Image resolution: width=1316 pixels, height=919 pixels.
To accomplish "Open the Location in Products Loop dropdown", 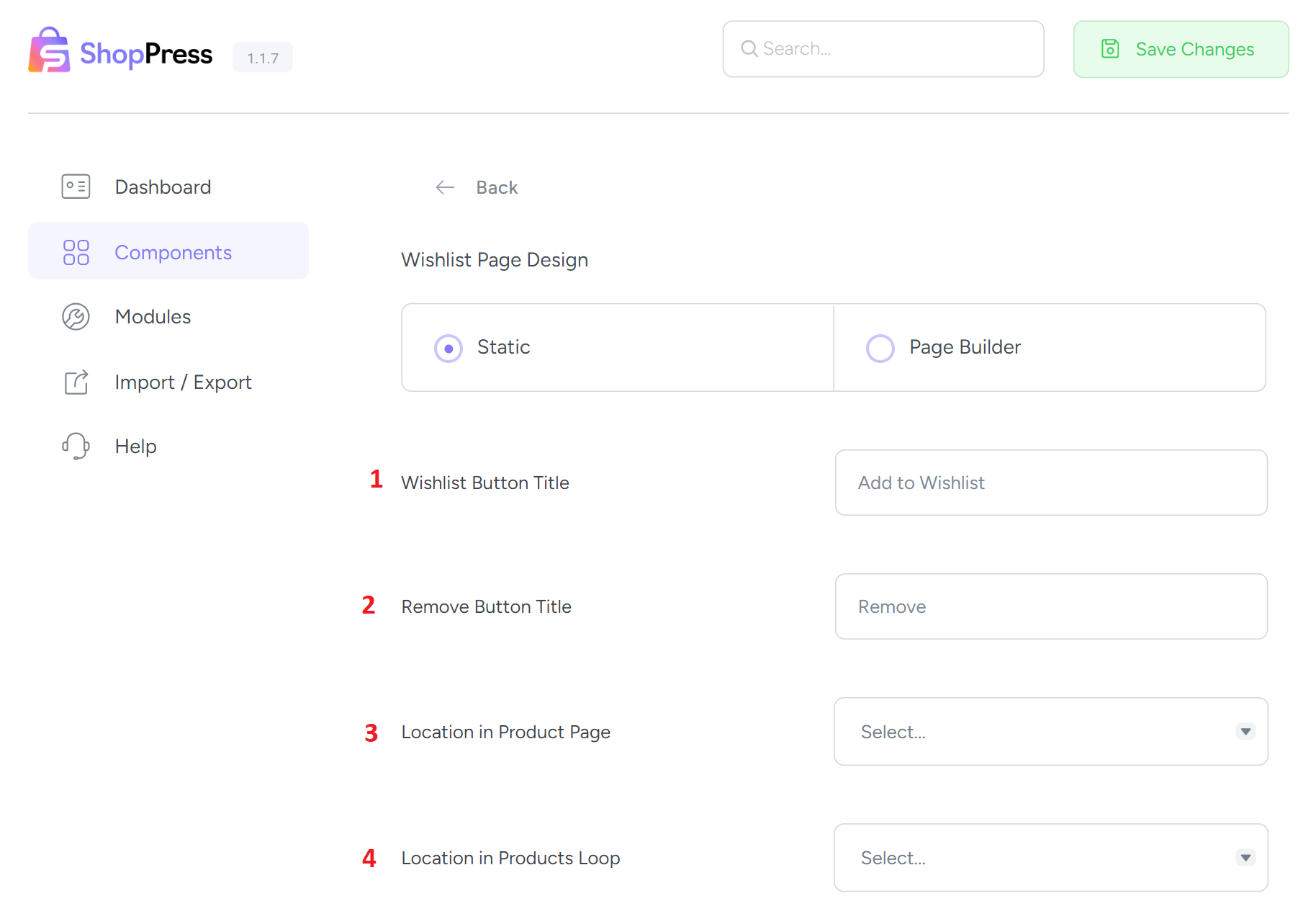I will tap(1050, 857).
